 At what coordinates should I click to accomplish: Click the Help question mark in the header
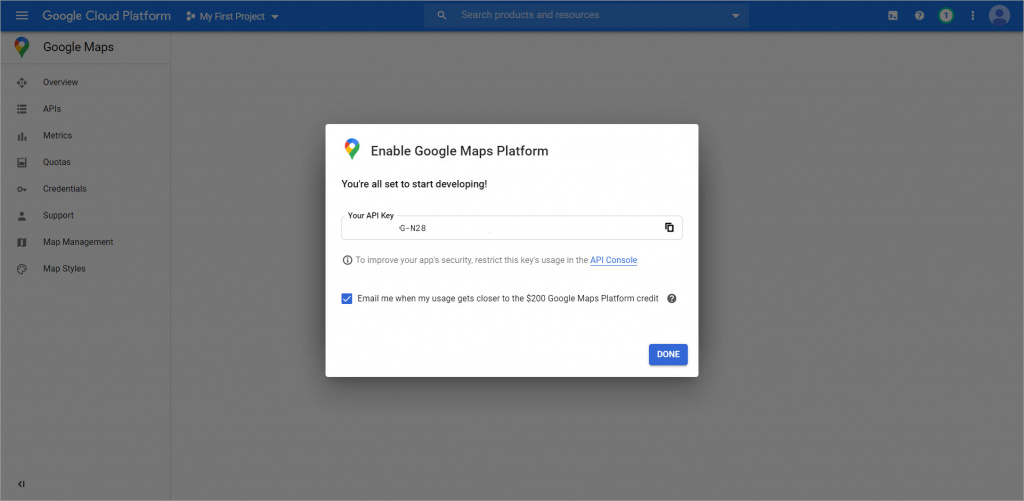tap(919, 16)
